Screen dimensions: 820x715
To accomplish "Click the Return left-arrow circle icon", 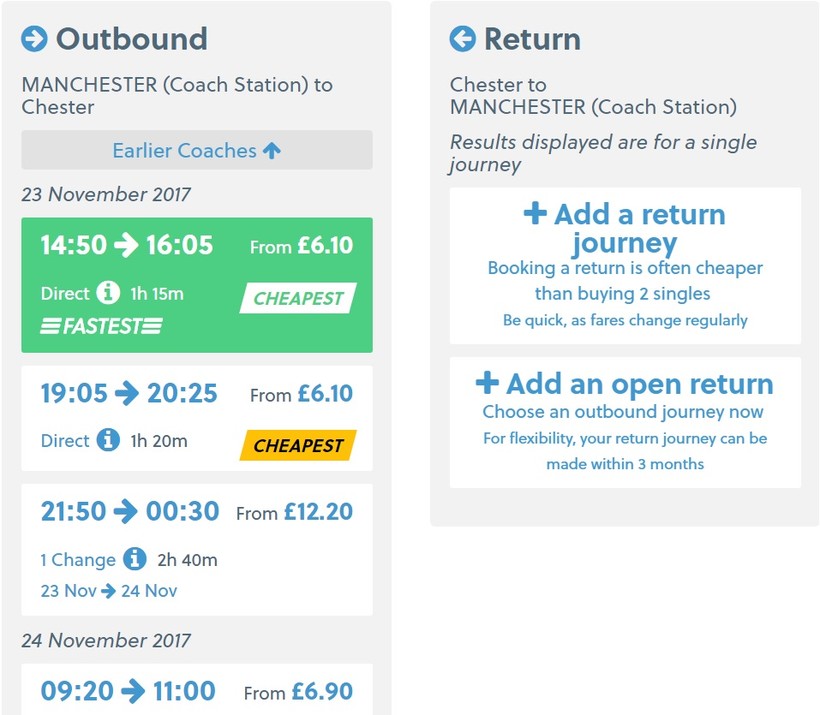I will click(462, 39).
